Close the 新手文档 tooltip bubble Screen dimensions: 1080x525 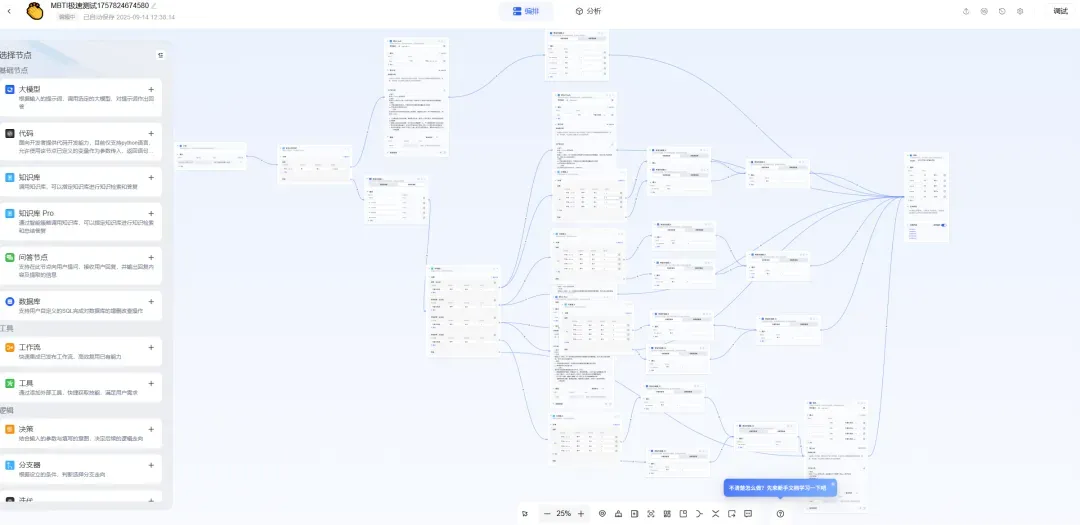[832, 484]
